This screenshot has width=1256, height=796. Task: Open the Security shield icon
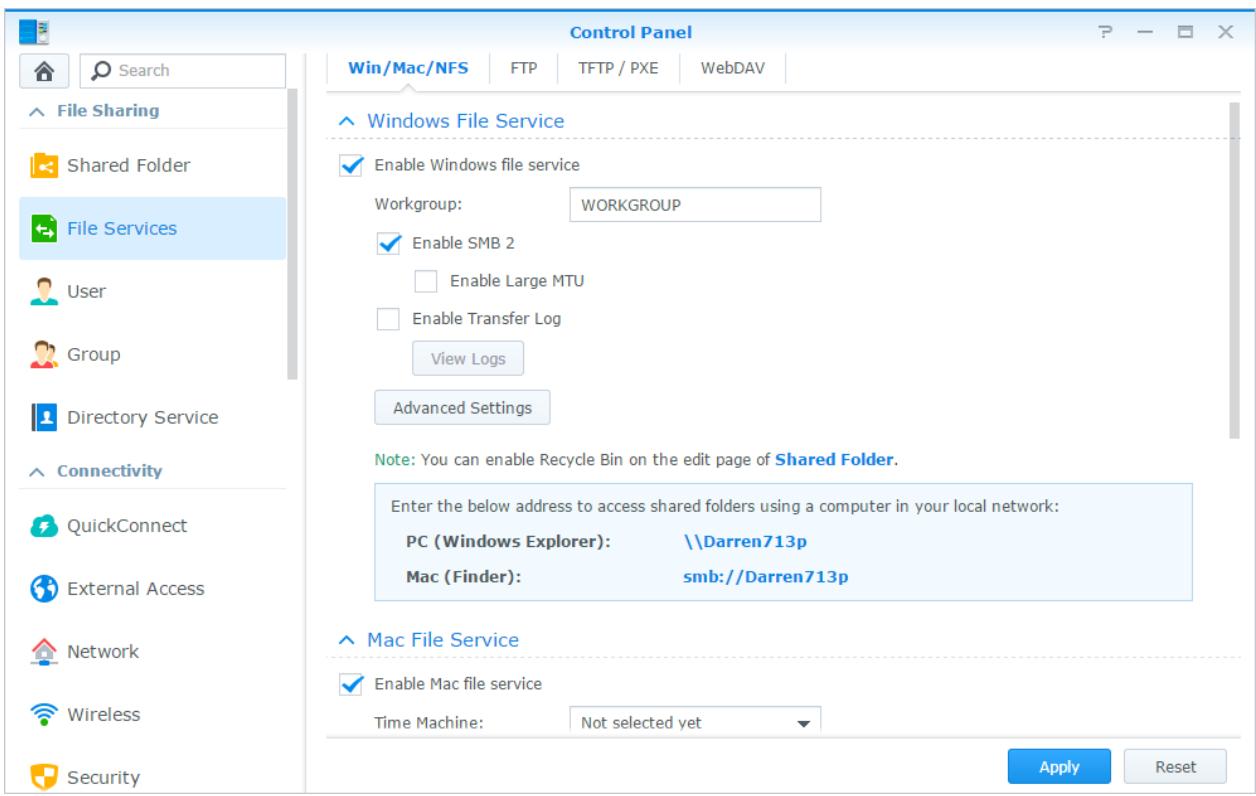point(44,778)
